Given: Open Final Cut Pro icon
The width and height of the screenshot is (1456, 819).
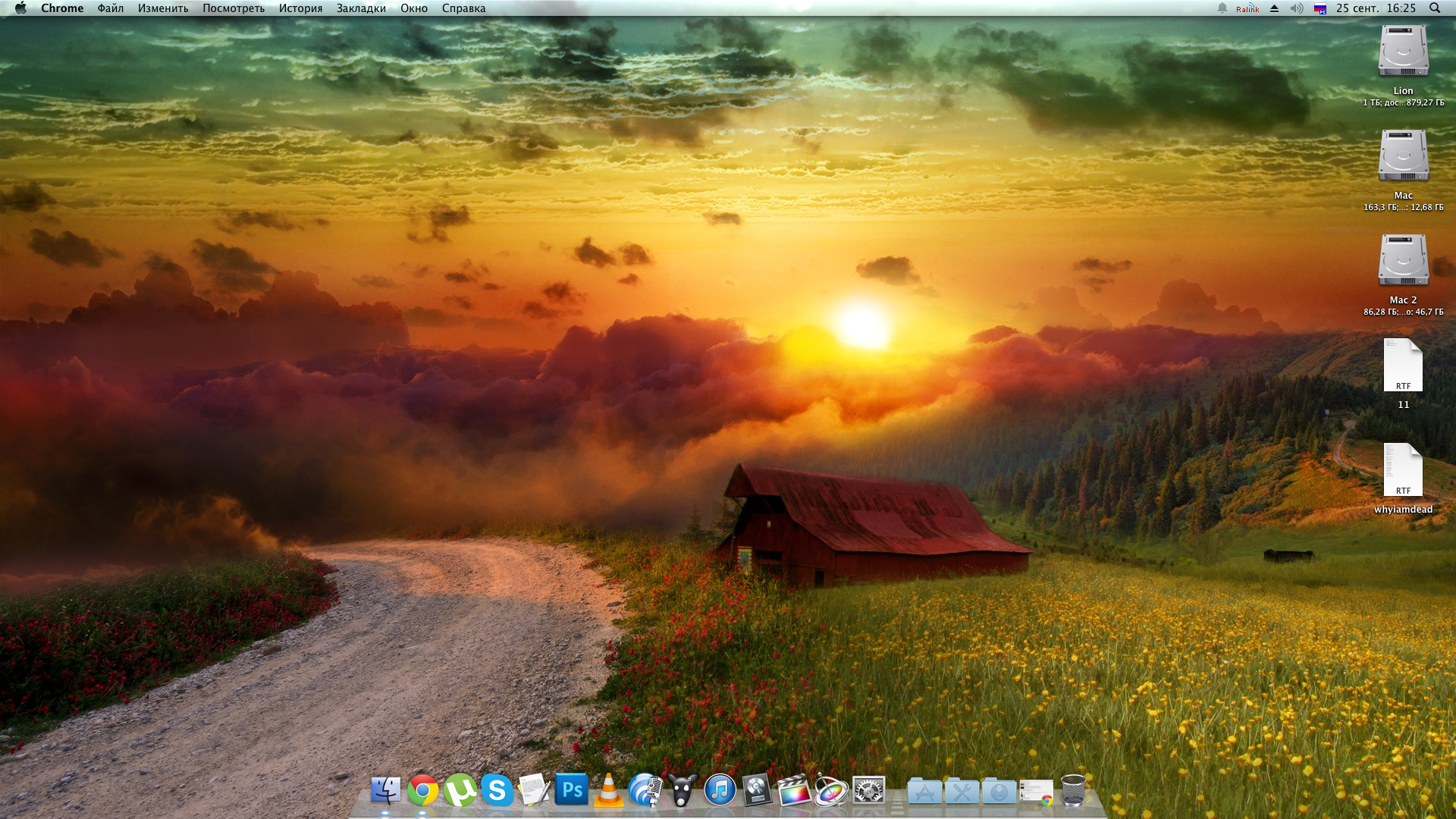Looking at the screenshot, I should pyautogui.click(x=794, y=791).
